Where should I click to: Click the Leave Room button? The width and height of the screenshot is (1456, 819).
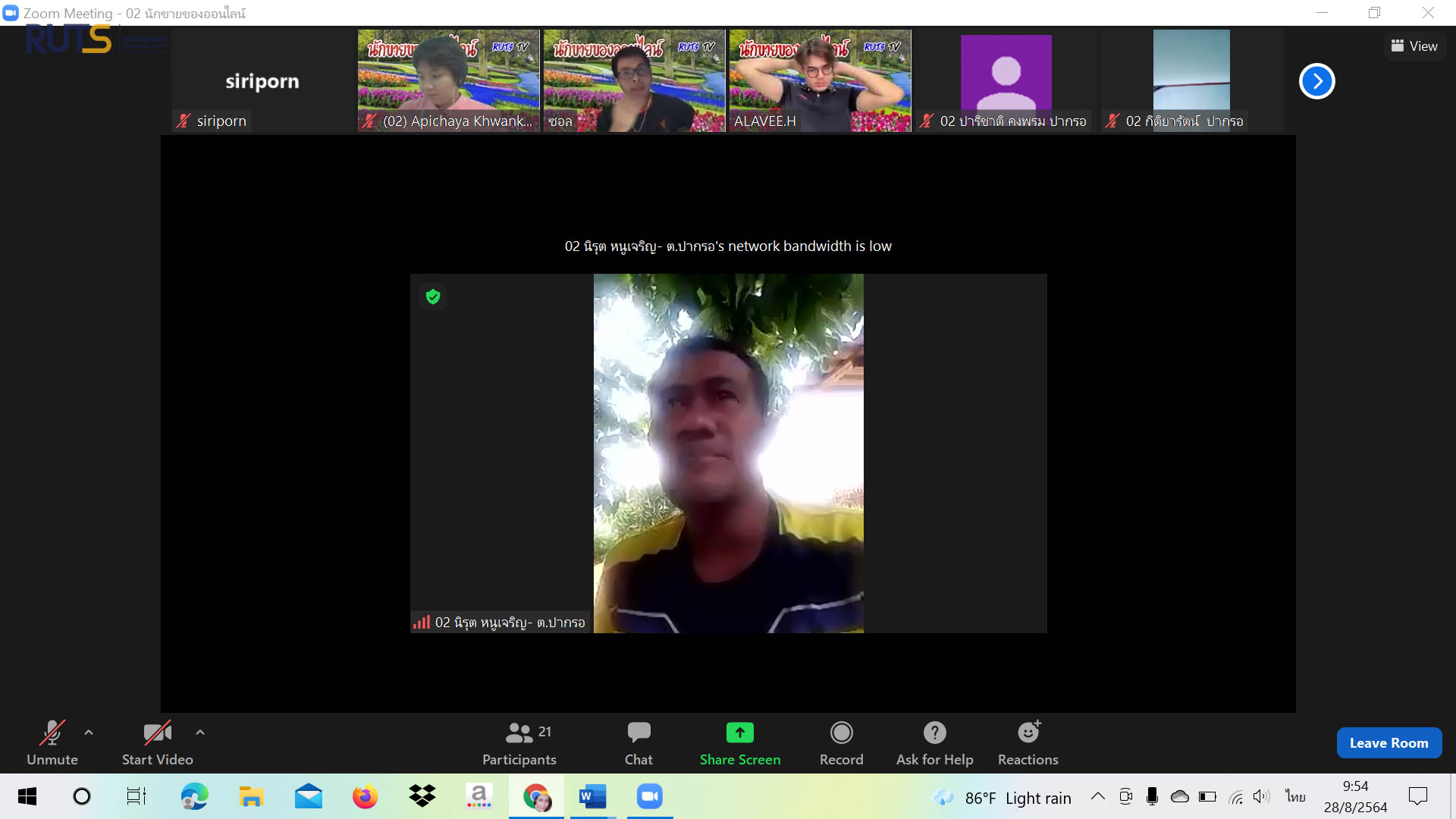point(1389,743)
